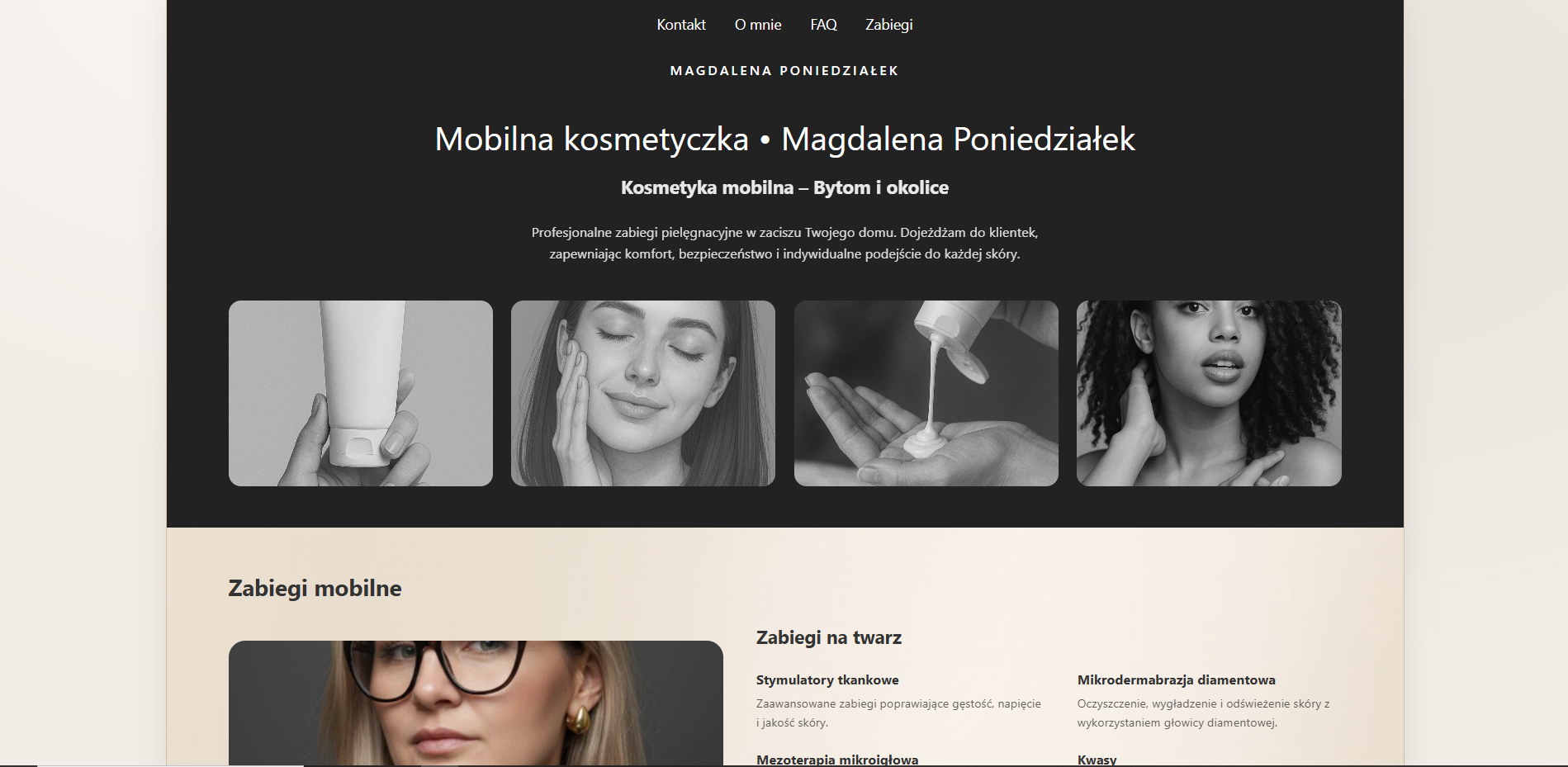Click the Kosmetyka mobilna – Bytom i okolice subtitle

(784, 187)
